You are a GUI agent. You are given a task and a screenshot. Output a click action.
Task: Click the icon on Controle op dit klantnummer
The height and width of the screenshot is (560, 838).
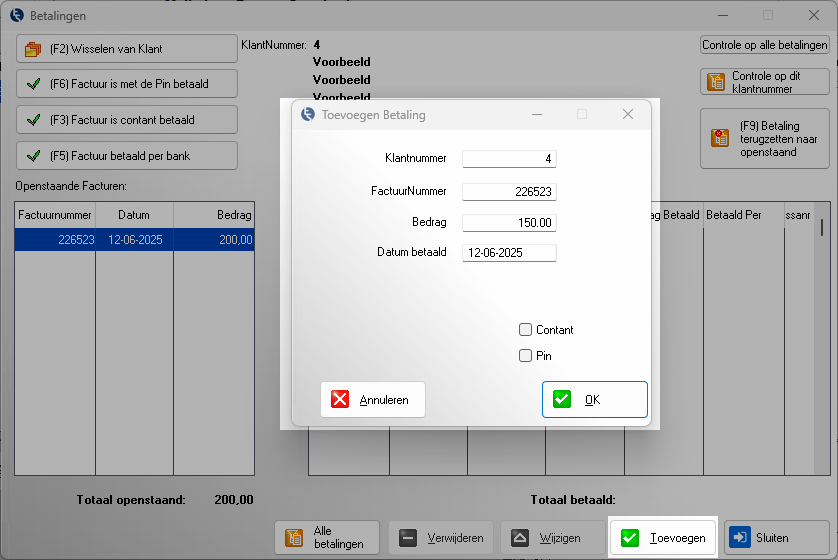[716, 82]
